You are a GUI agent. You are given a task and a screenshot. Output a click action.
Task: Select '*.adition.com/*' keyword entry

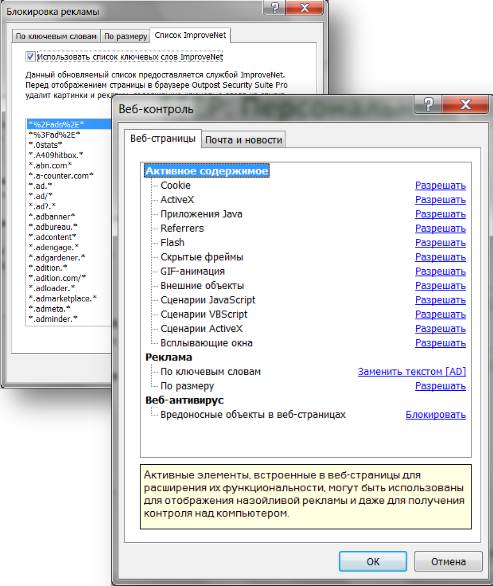tap(57, 278)
